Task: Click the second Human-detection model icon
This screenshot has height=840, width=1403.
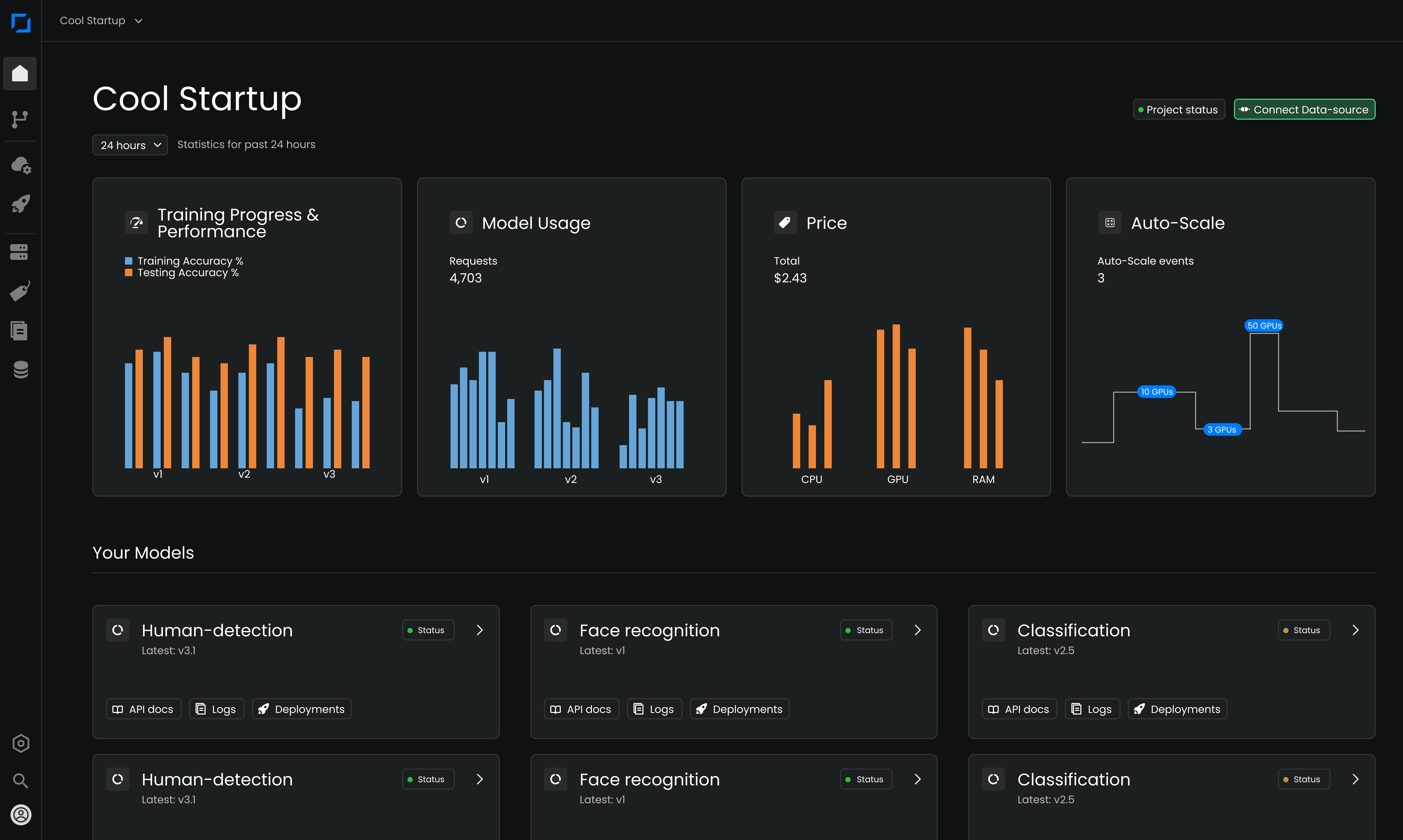Action: pyautogui.click(x=118, y=779)
